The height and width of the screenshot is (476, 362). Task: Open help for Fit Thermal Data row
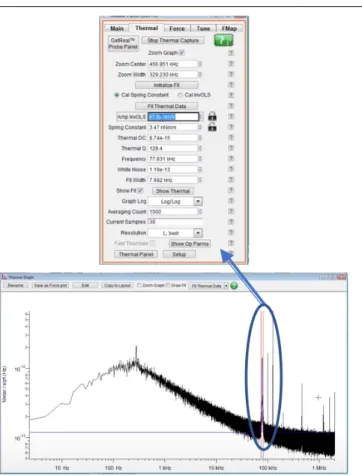(x=231, y=106)
